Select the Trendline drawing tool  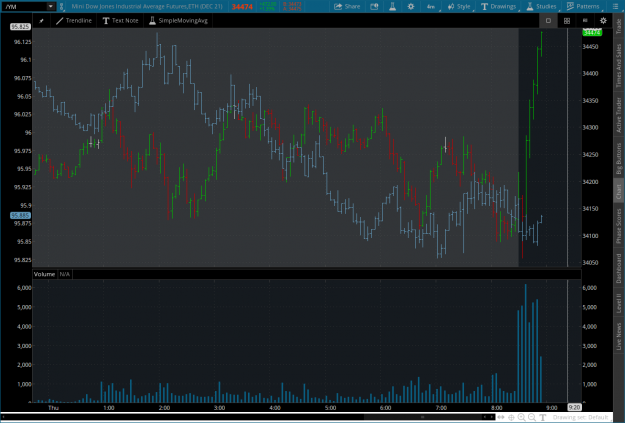coord(74,21)
